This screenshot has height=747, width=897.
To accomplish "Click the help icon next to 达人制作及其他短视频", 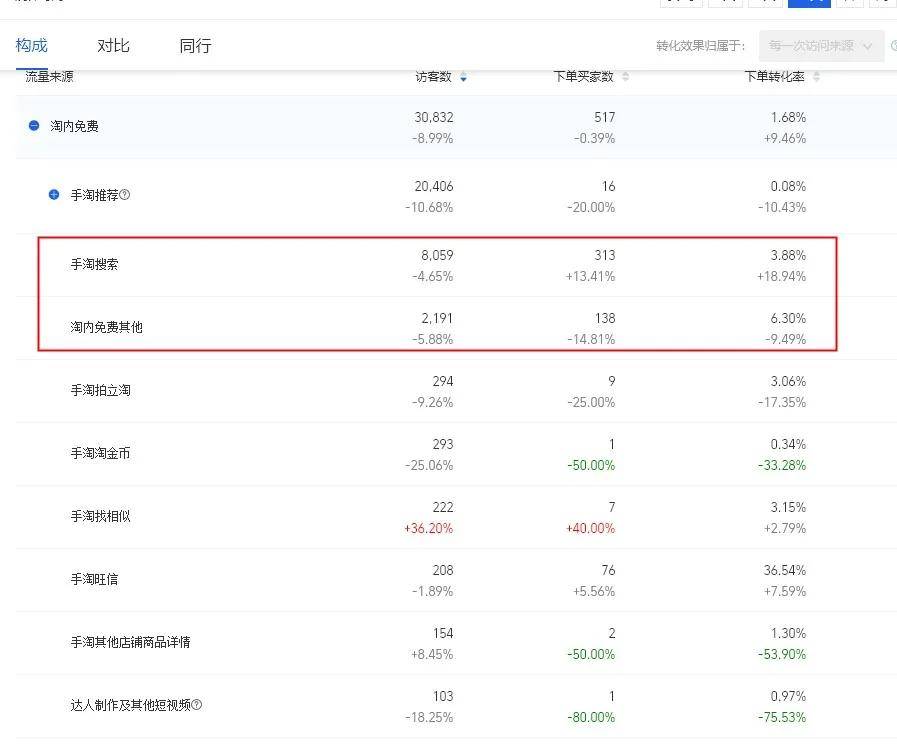I will (197, 705).
